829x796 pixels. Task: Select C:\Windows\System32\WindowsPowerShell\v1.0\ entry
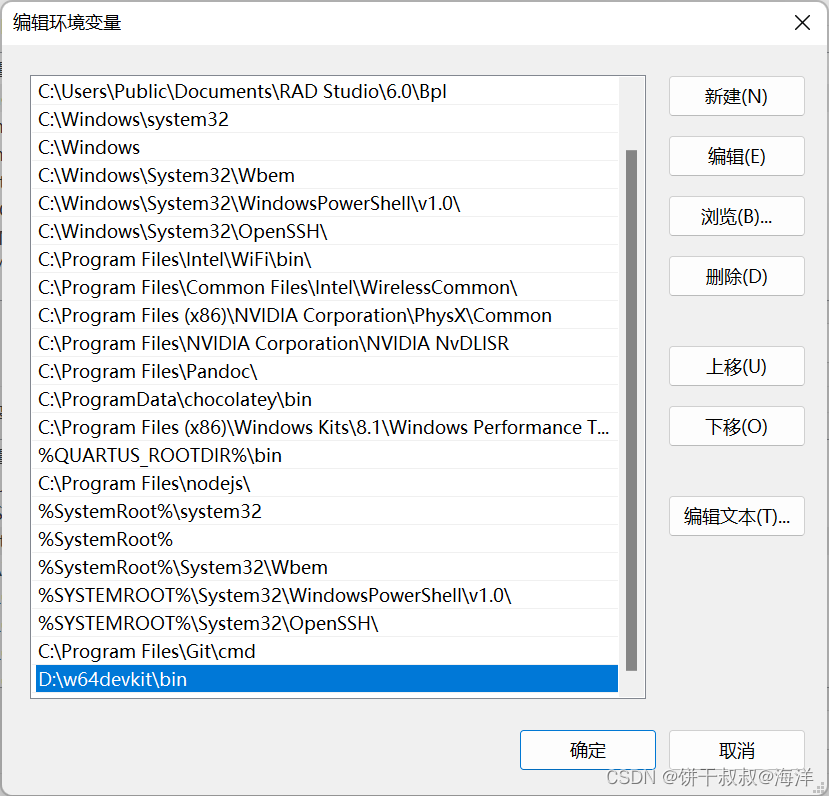[x=327, y=203]
